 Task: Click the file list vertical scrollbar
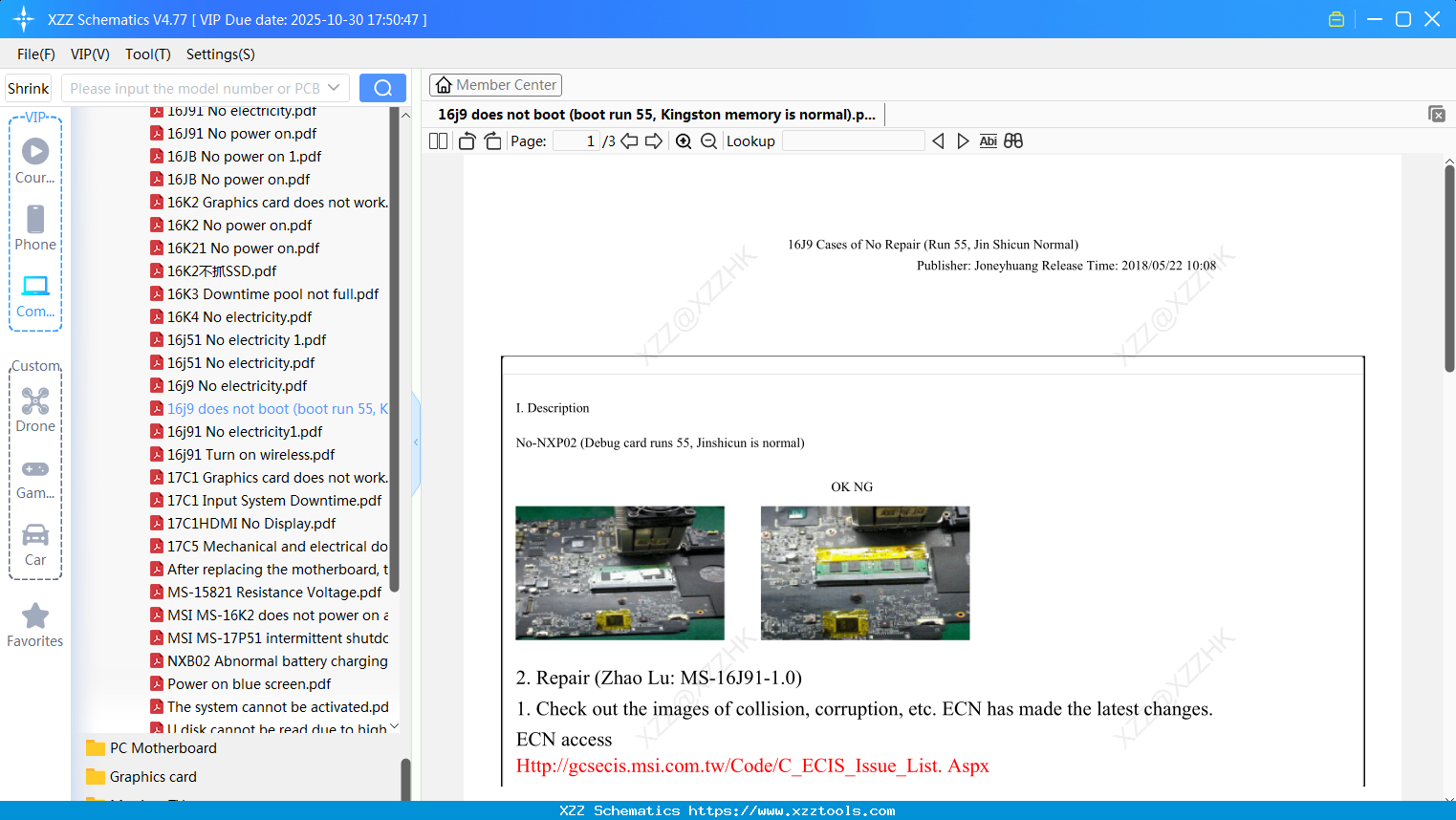point(394,349)
